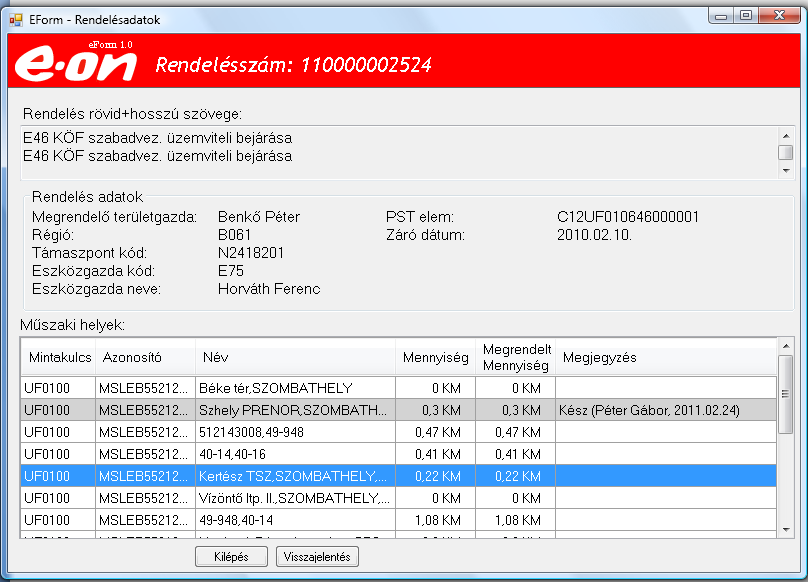Click the first line E46 KÖF szabadvez. üzemviteli bejárása

tap(158, 138)
